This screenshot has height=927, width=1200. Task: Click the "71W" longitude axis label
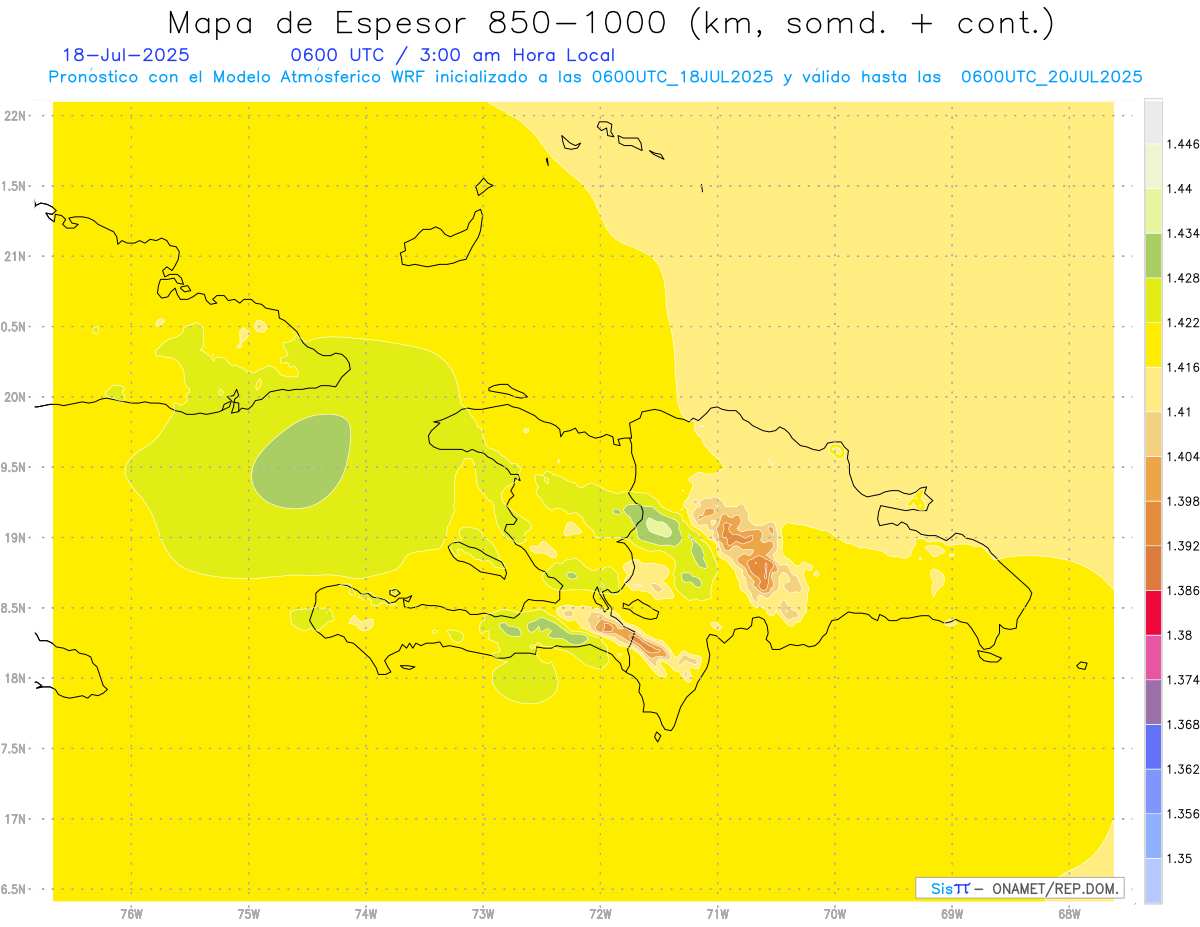(717, 913)
